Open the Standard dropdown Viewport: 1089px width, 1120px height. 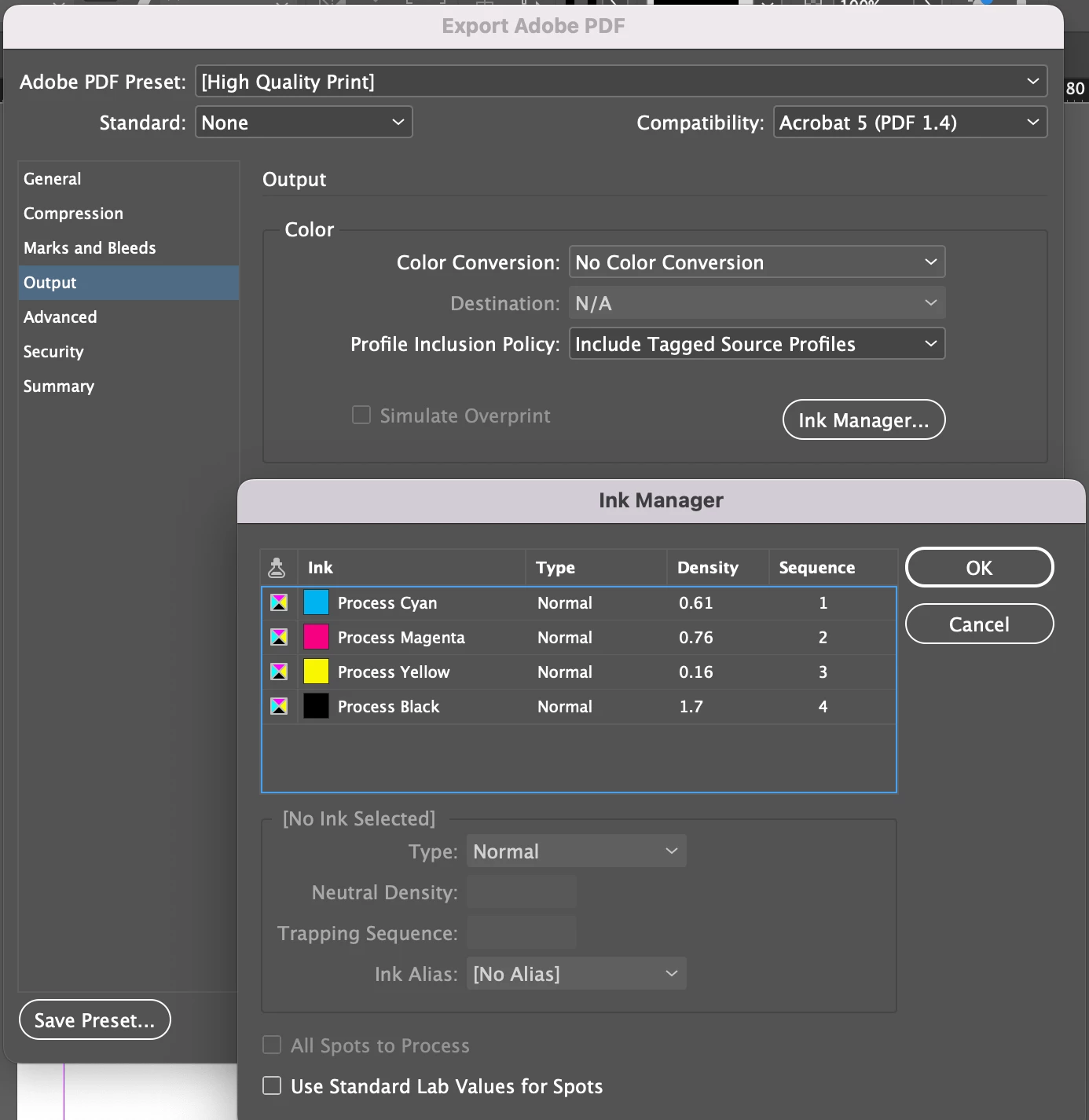click(303, 122)
